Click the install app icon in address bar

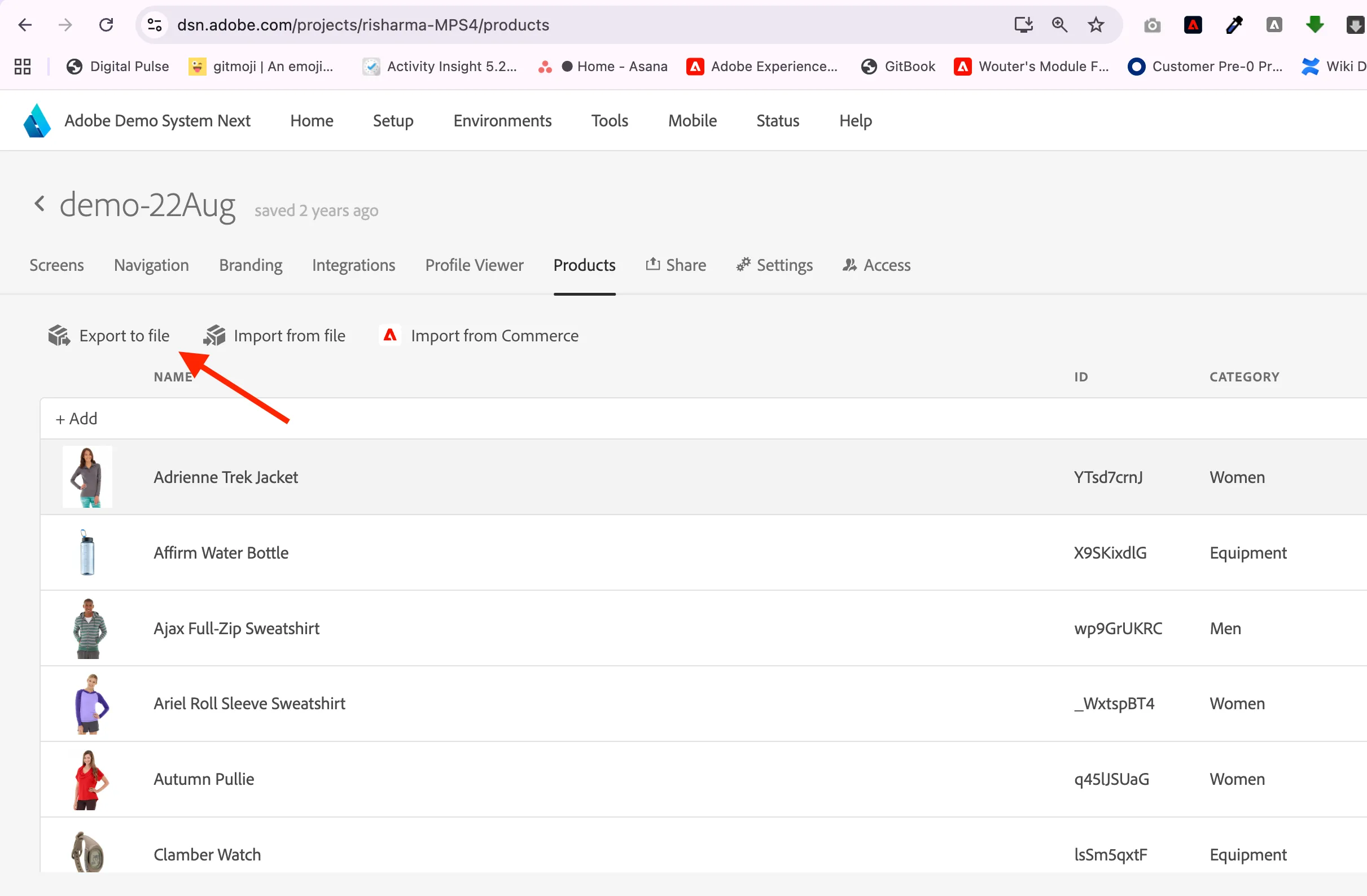[x=1023, y=25]
